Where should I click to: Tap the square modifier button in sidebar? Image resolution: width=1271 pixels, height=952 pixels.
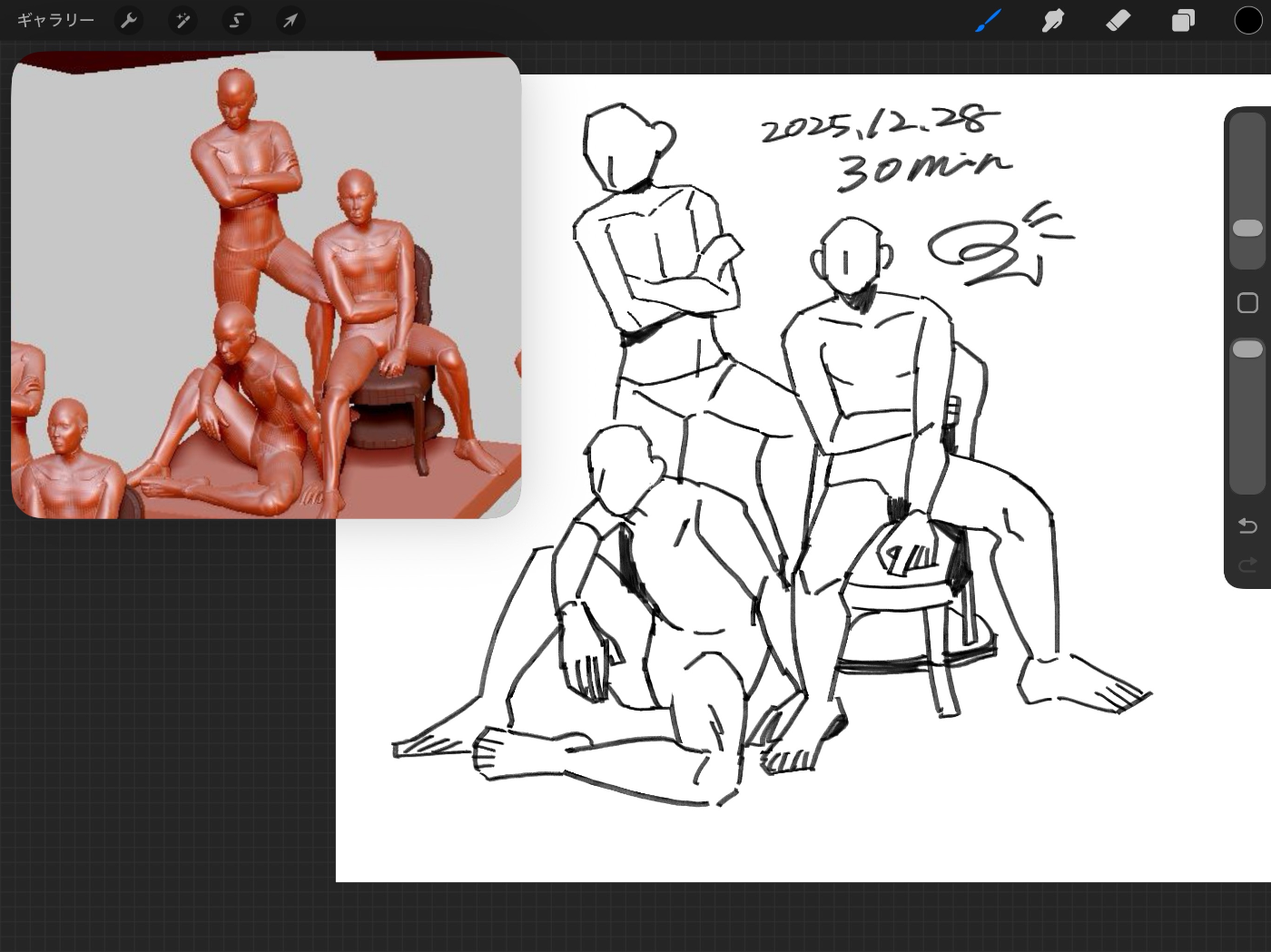pos(1247,303)
